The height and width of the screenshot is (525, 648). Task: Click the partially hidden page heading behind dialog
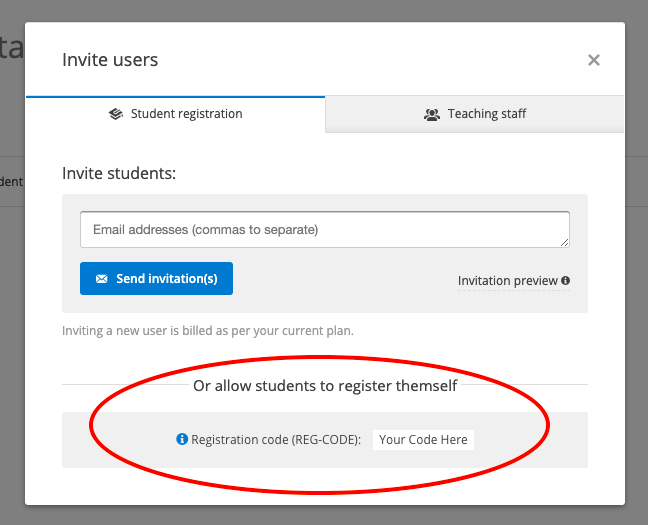click(x=11, y=47)
